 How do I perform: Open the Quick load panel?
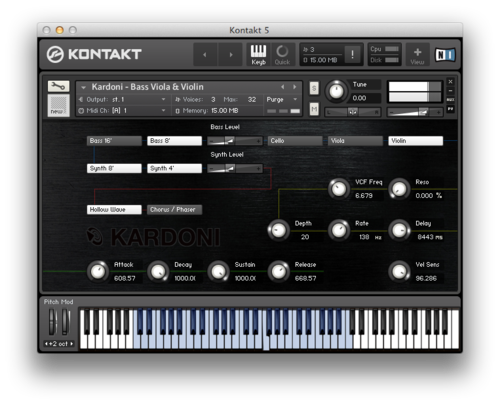(x=282, y=54)
